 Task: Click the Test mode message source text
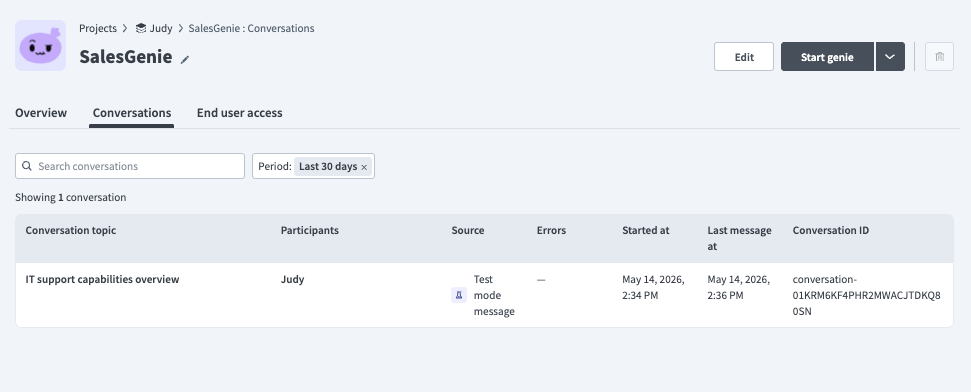[x=494, y=295]
